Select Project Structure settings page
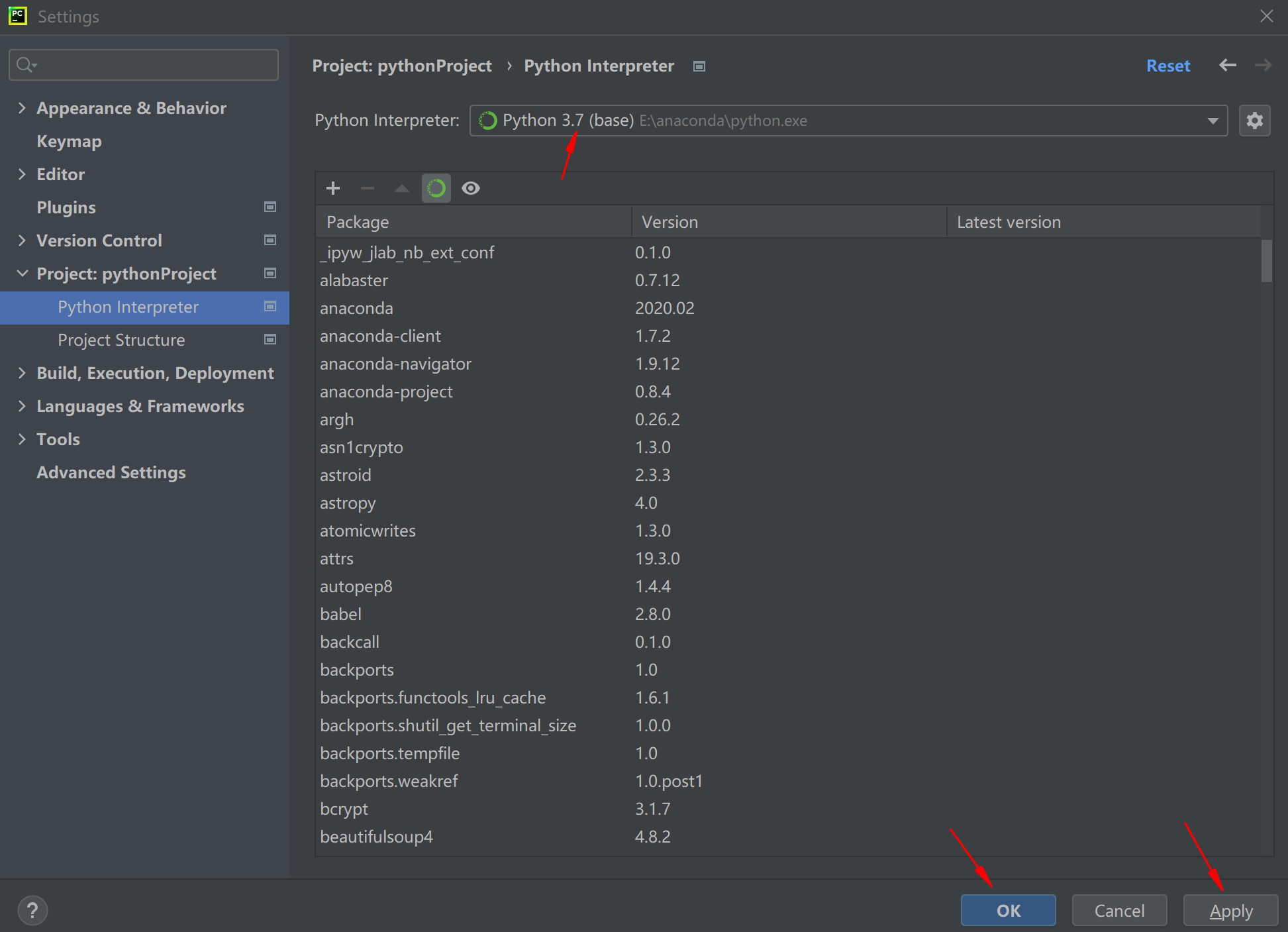 coord(121,340)
